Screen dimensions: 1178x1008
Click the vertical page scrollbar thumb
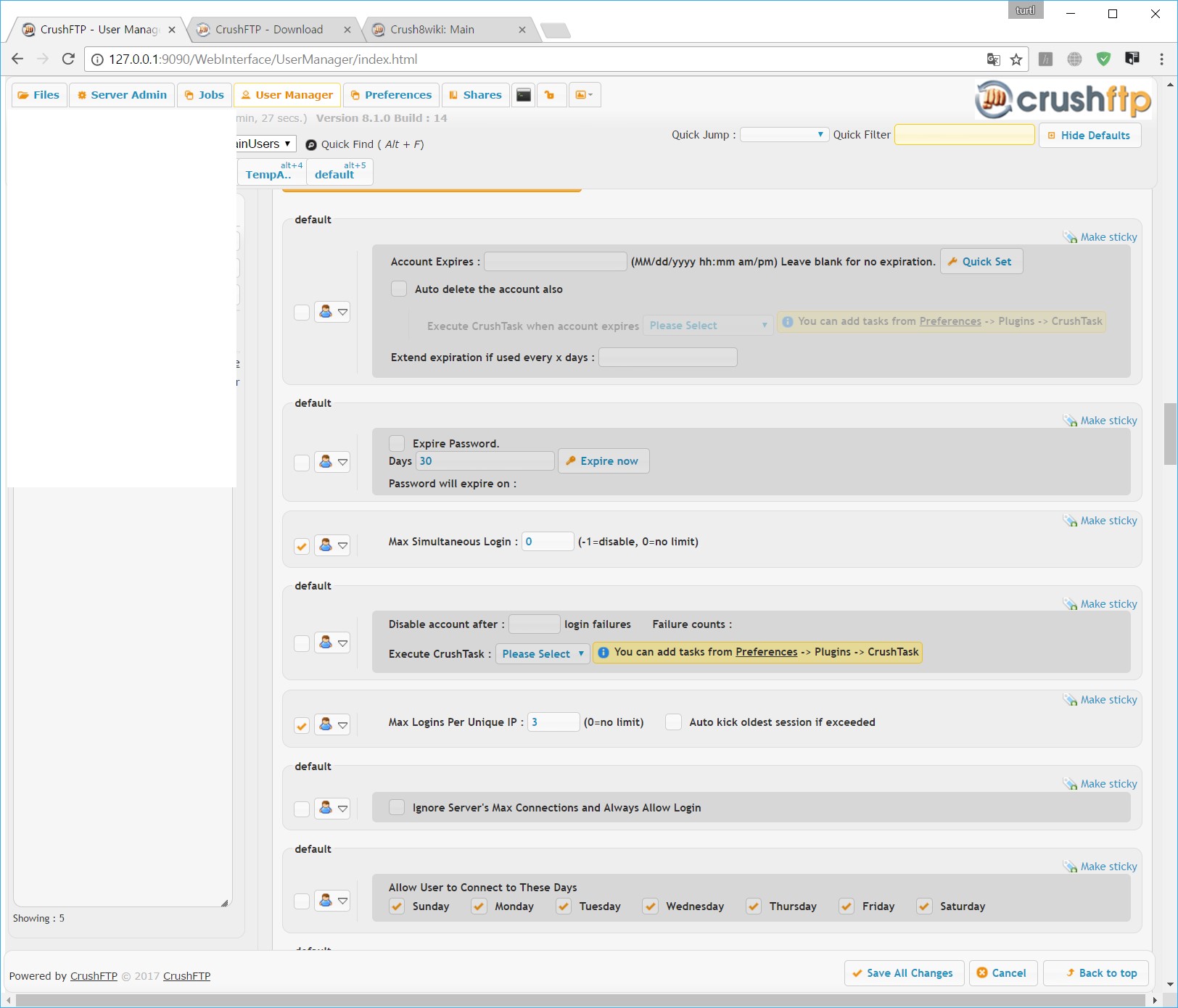(1170, 434)
